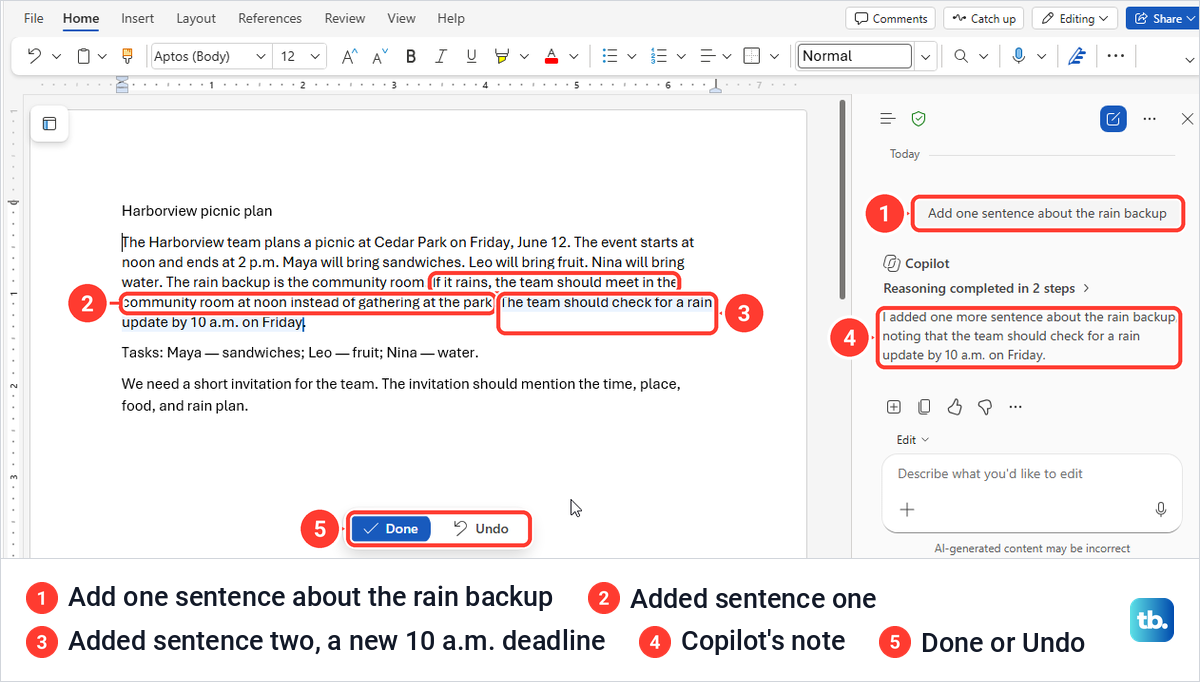Image resolution: width=1200 pixels, height=682 pixels.
Task: Switch to the Layout tab
Action: [x=196, y=18]
